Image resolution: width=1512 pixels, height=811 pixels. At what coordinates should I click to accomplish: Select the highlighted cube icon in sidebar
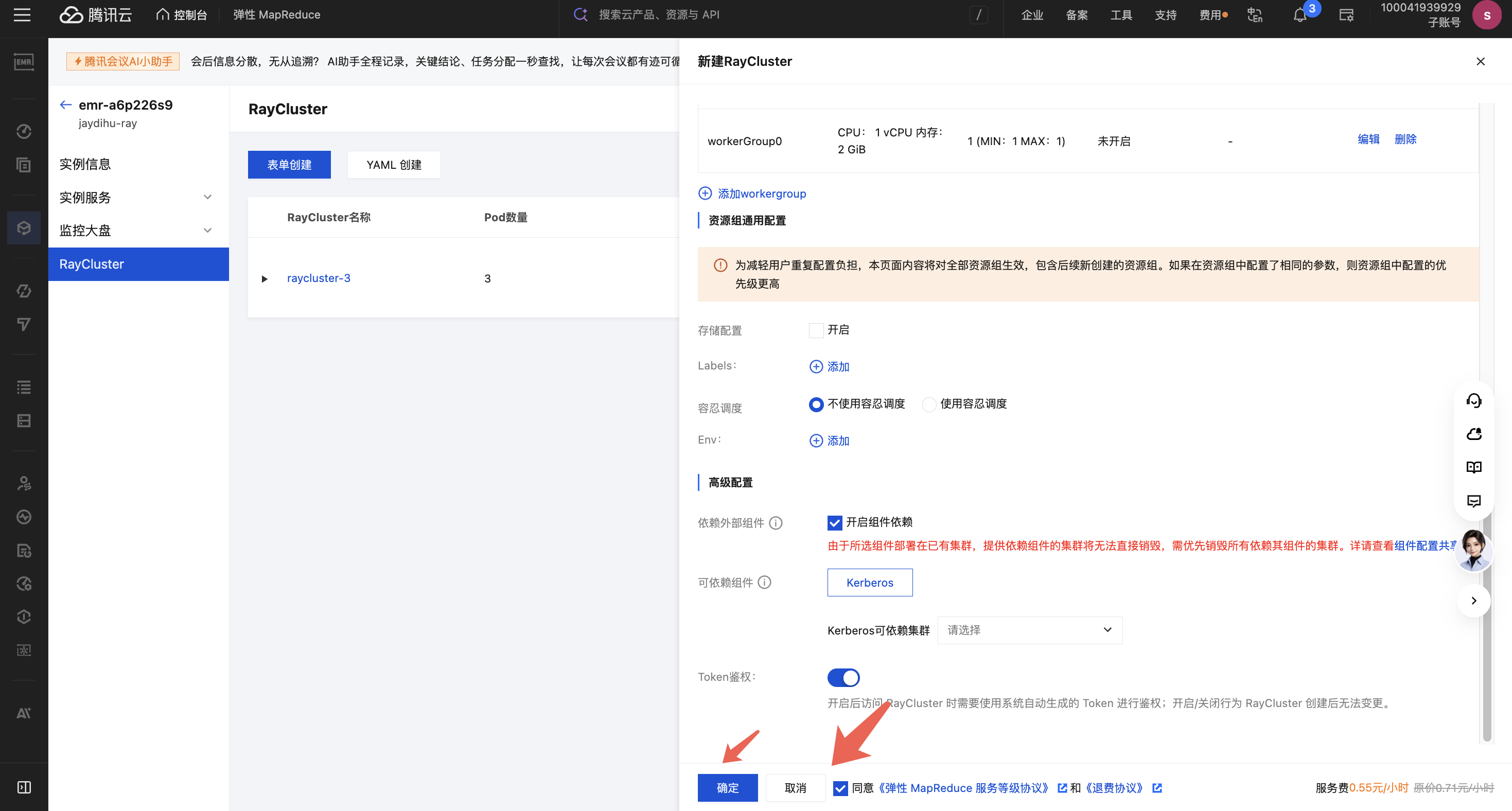[24, 227]
